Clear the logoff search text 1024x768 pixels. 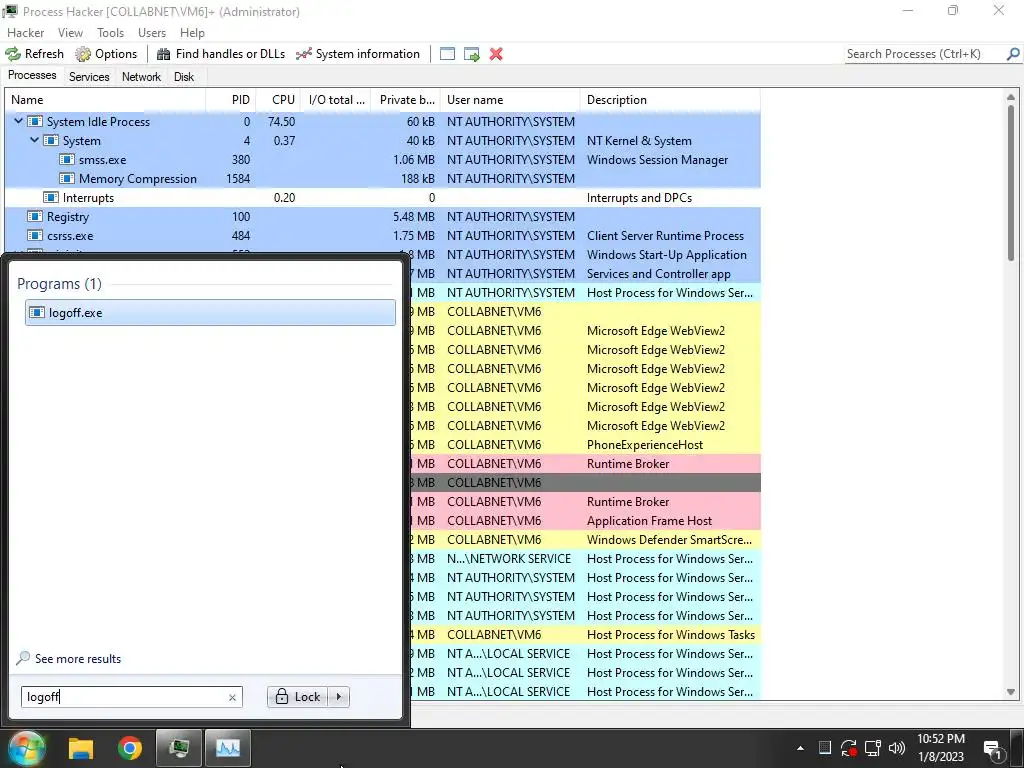point(232,697)
